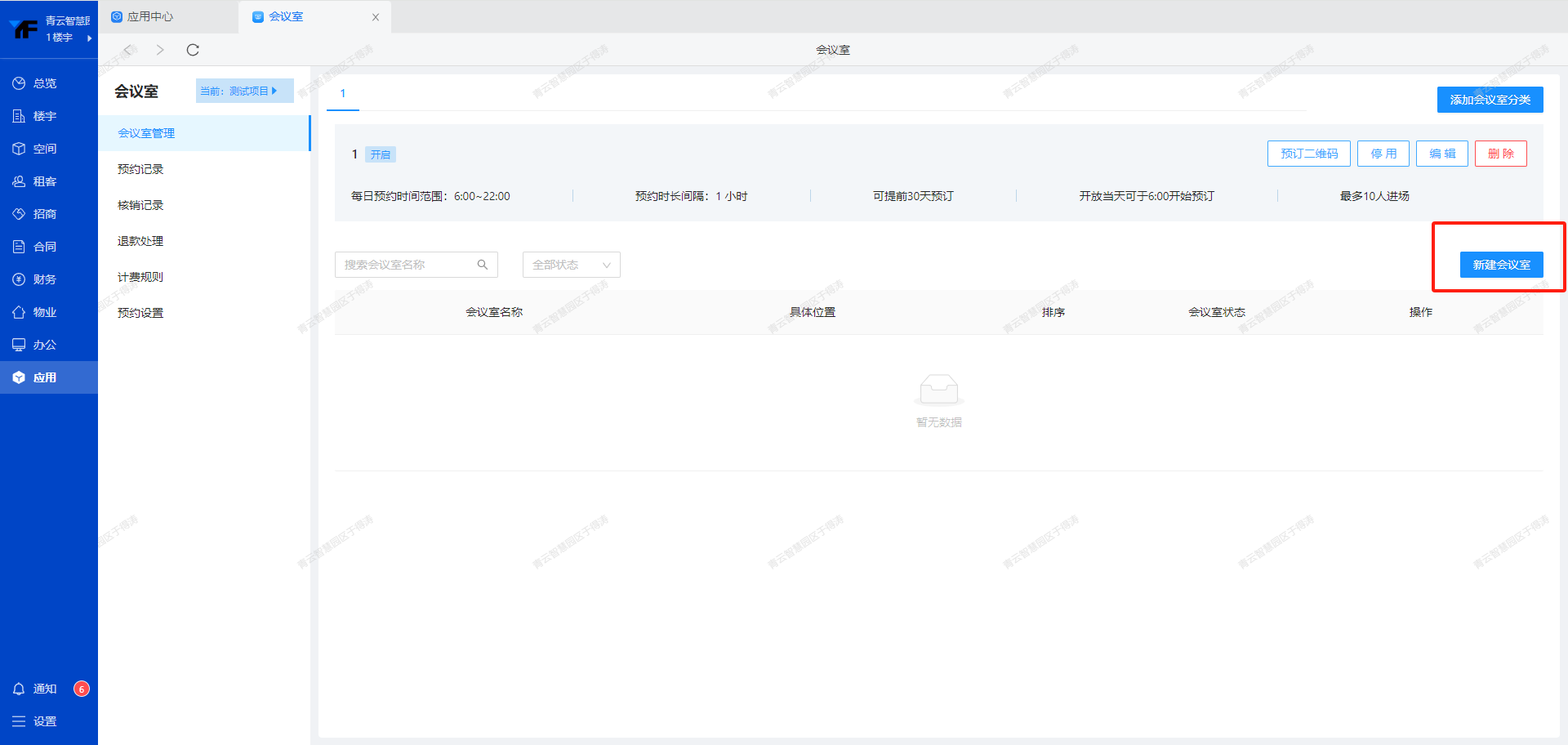The image size is (1568, 745).
Task: Click the 添加会议室分类 button
Action: pyautogui.click(x=1490, y=100)
